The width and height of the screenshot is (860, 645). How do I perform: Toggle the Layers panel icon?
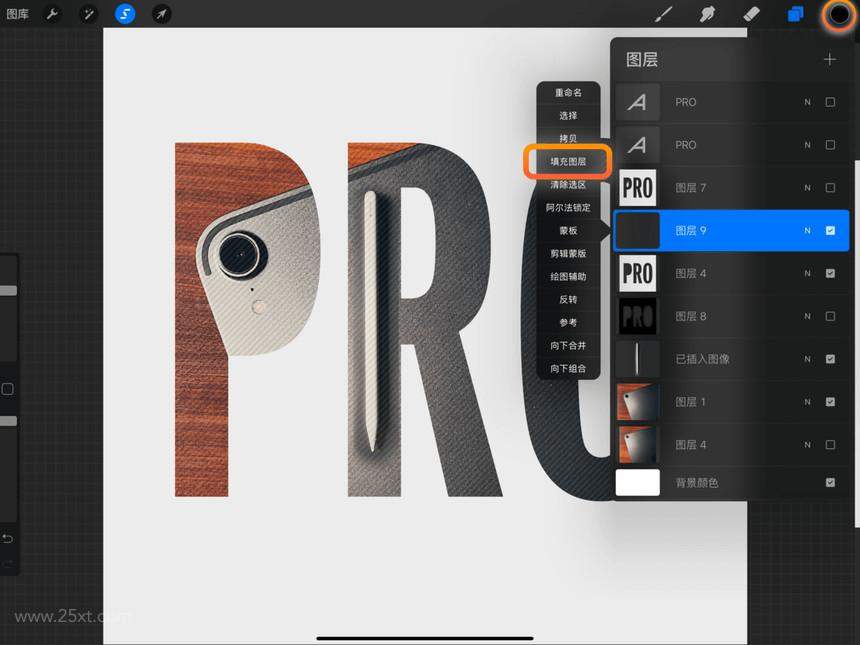pos(795,14)
